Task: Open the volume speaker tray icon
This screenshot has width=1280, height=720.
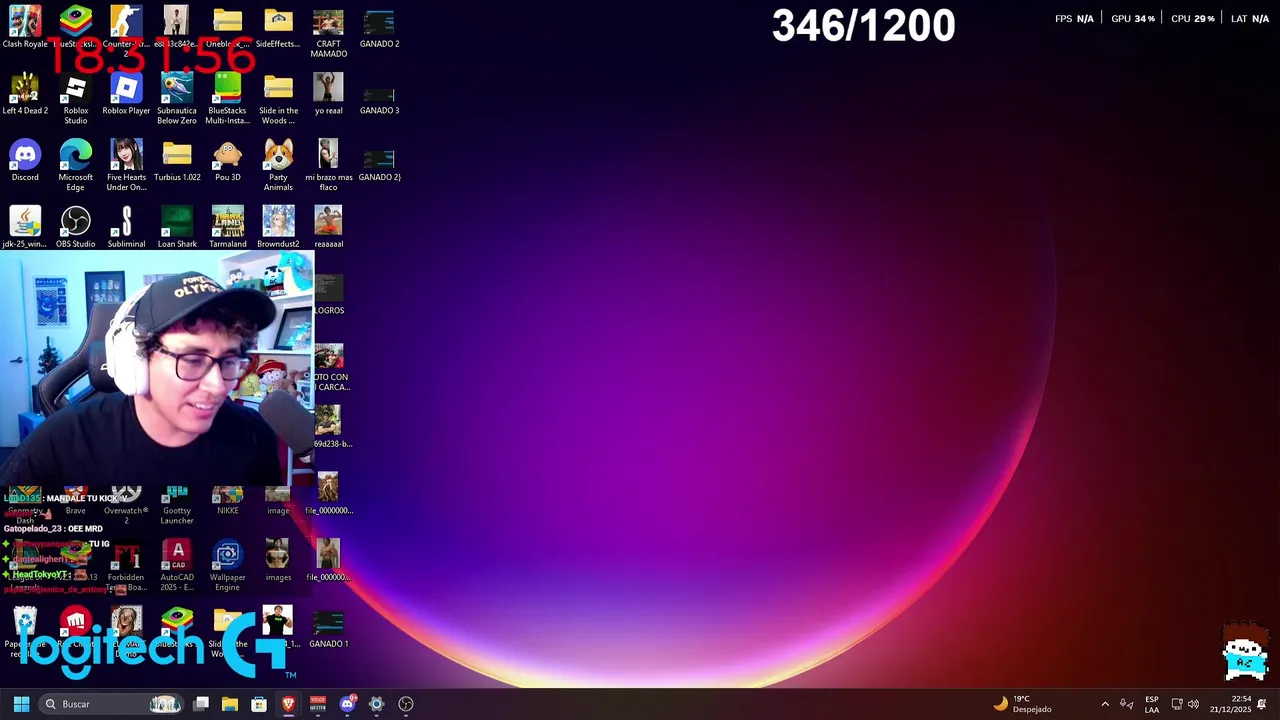Action: pyautogui.click(x=1193, y=704)
